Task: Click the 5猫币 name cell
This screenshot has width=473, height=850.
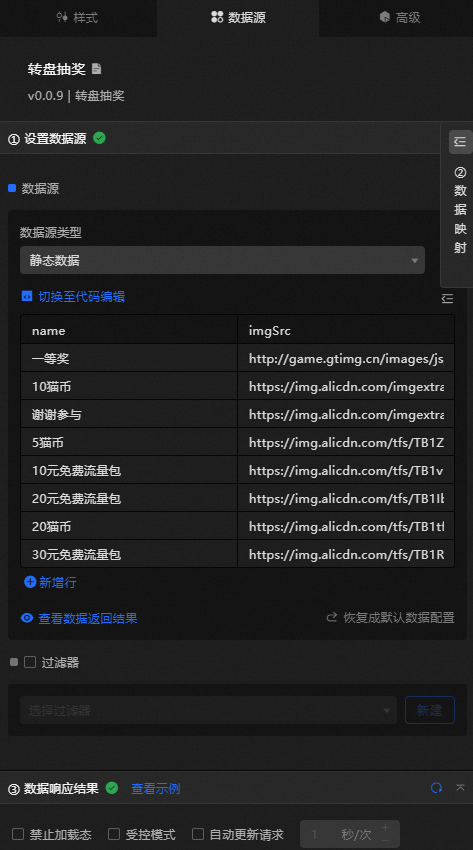Action: [x=129, y=442]
